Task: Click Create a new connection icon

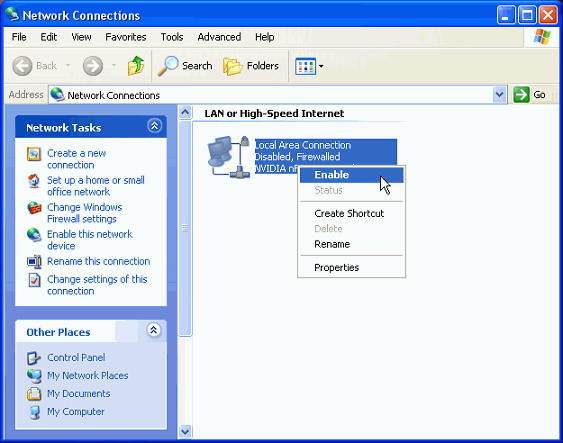Action: (34, 154)
